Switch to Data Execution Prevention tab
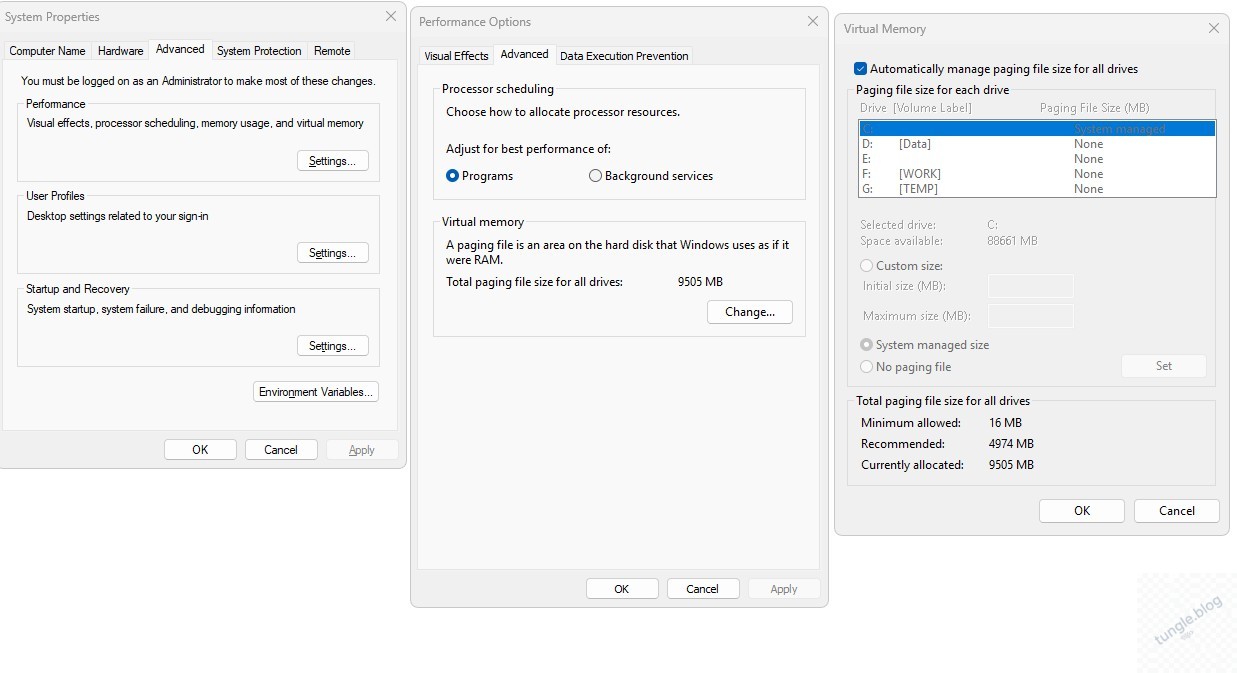Viewport: 1237px width, 673px height. (624, 56)
